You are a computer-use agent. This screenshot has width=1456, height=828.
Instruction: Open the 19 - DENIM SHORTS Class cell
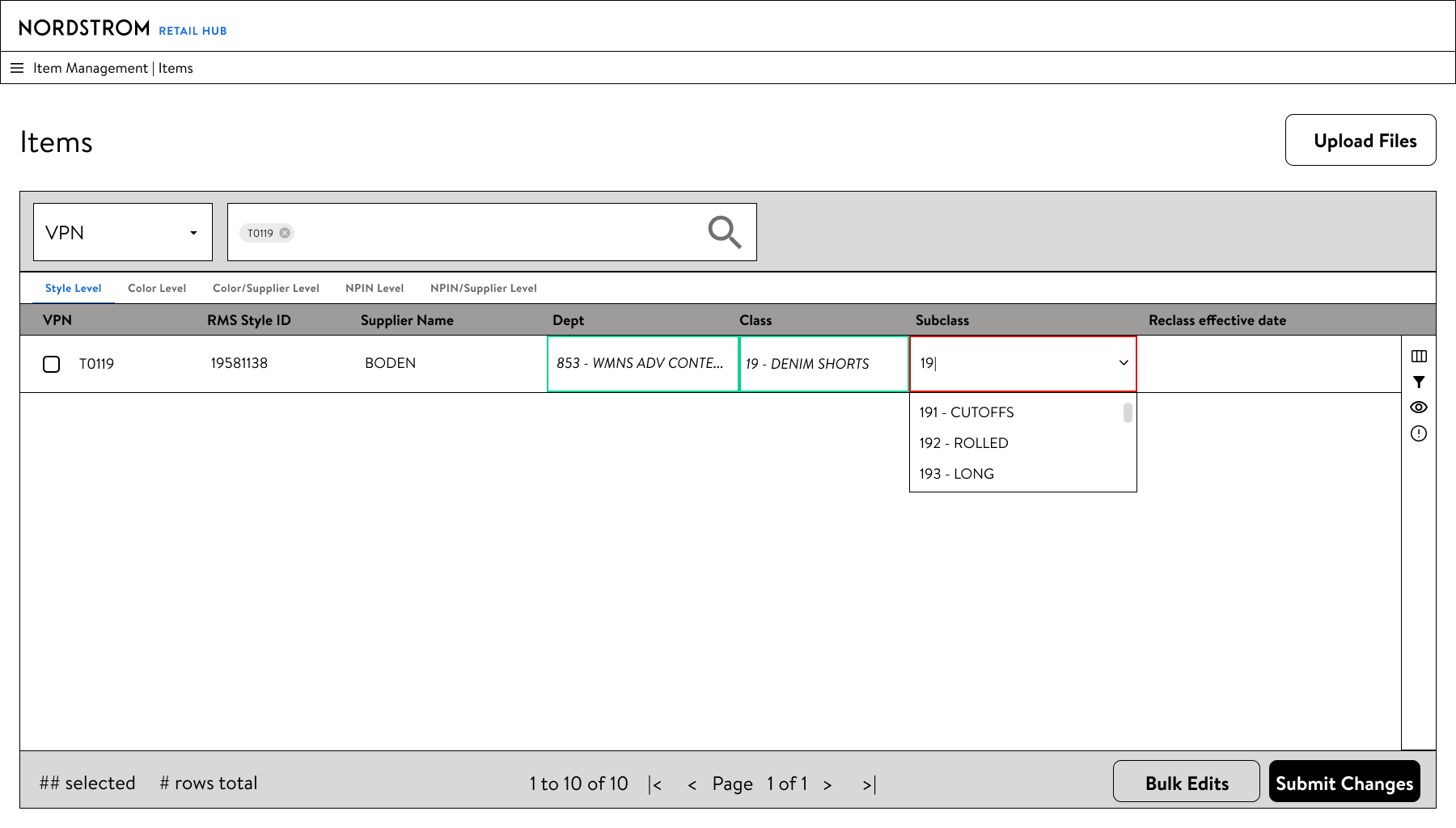[824, 364]
